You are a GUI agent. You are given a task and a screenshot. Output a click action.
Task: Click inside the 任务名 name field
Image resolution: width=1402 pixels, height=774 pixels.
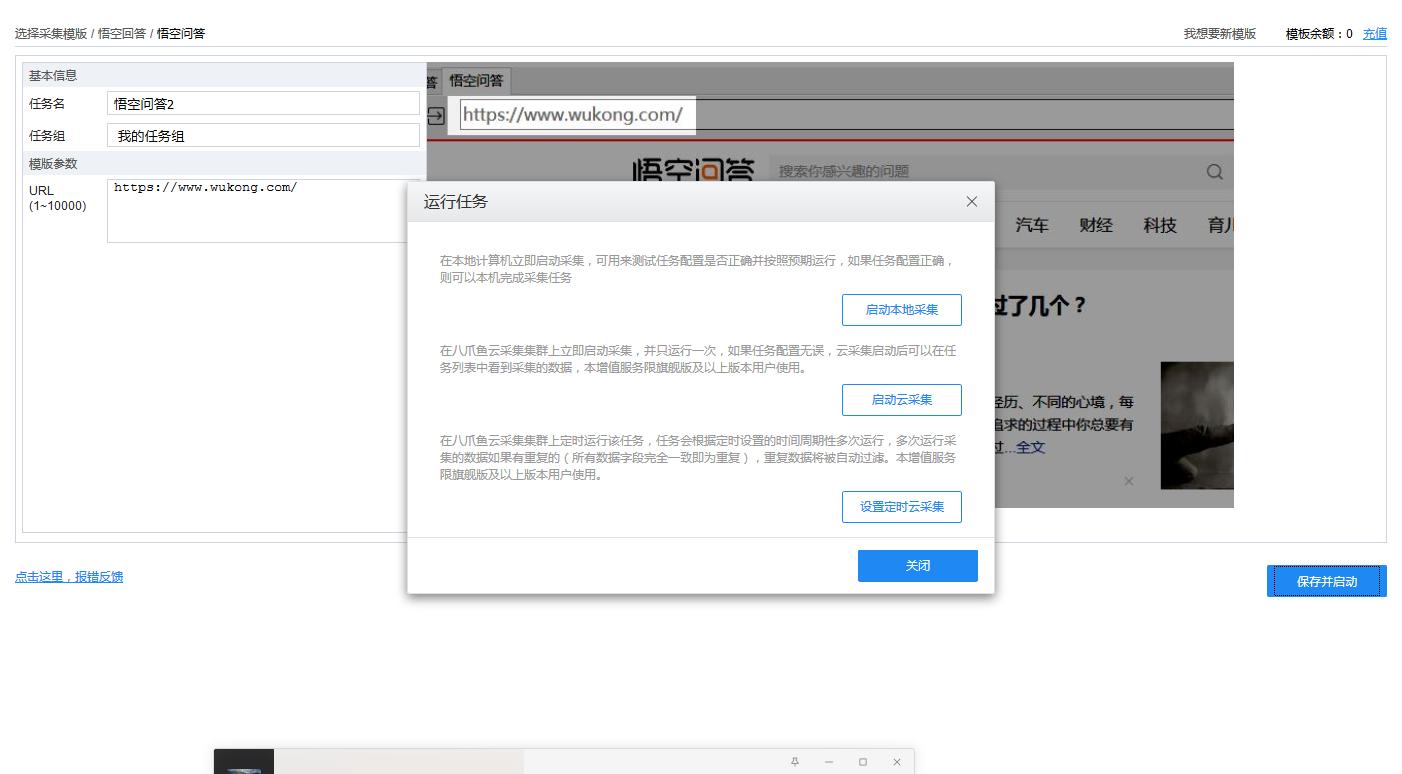pos(262,102)
